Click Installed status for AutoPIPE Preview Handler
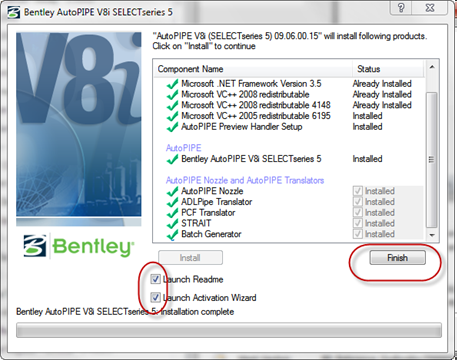The image size is (457, 360). [x=367, y=127]
